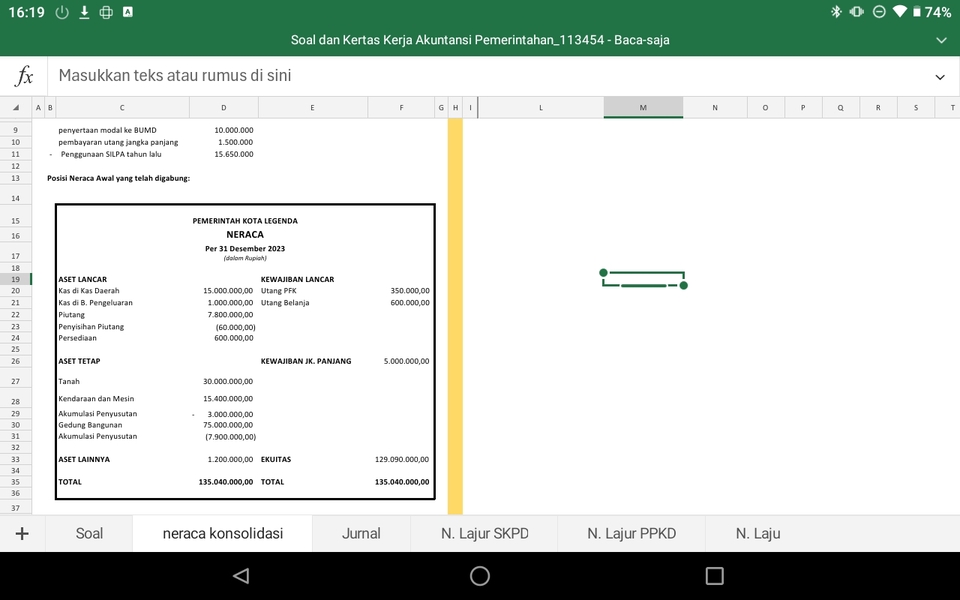This screenshot has width=960, height=600.
Task: Tap the fx function icon
Action: (x=25, y=77)
